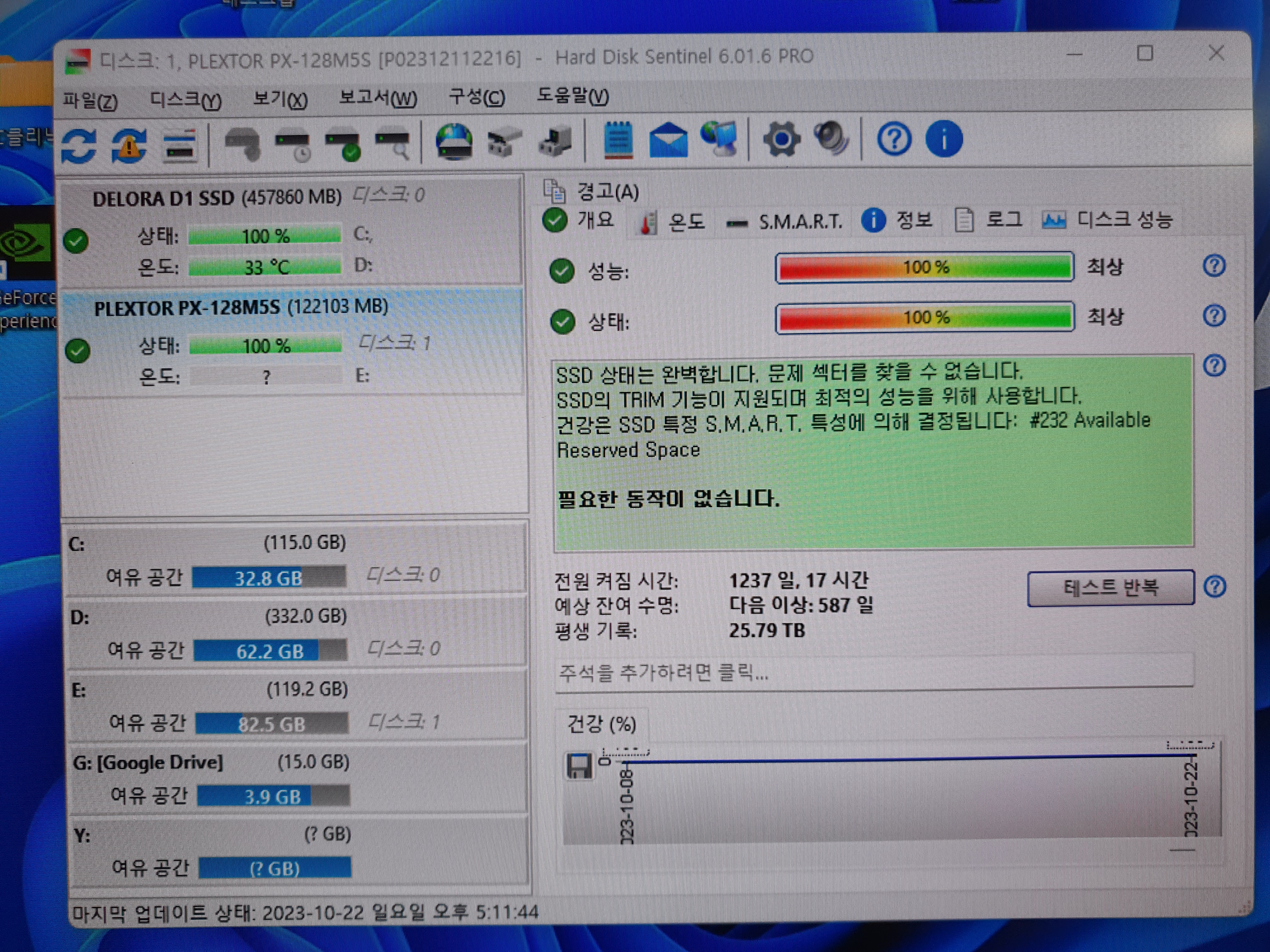This screenshot has width=1270, height=952.
Task: Click the question mark help toolbar icon
Action: [894, 139]
